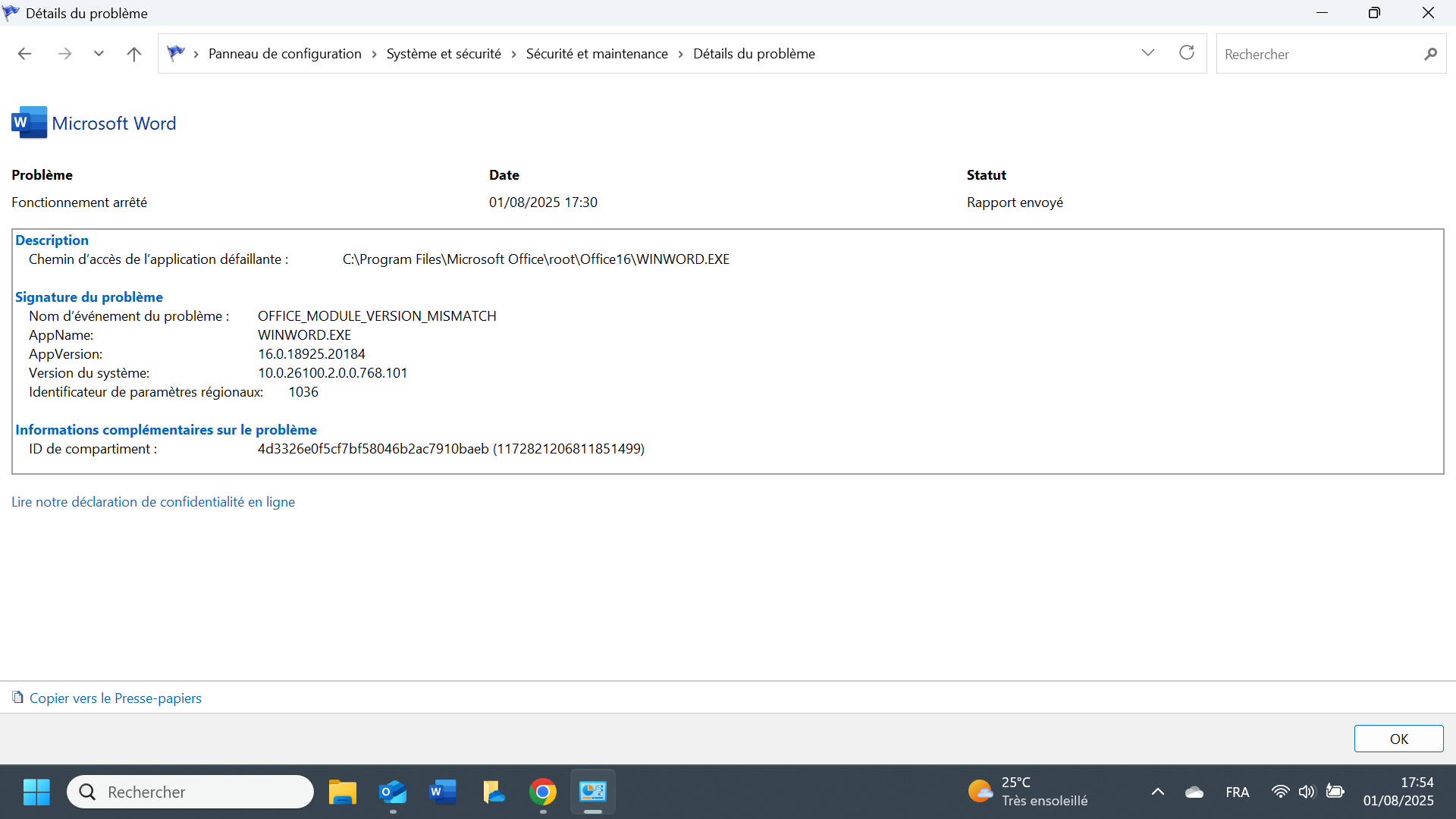
Task: Click AppVersion value 16.0.18925.20184
Action: [x=312, y=354]
